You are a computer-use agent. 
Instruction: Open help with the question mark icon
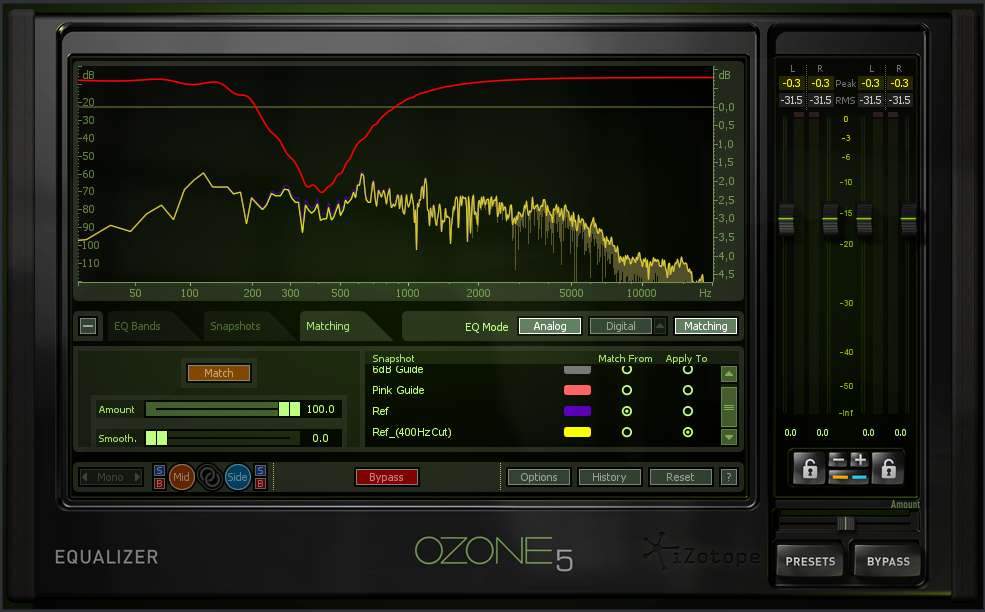[729, 477]
